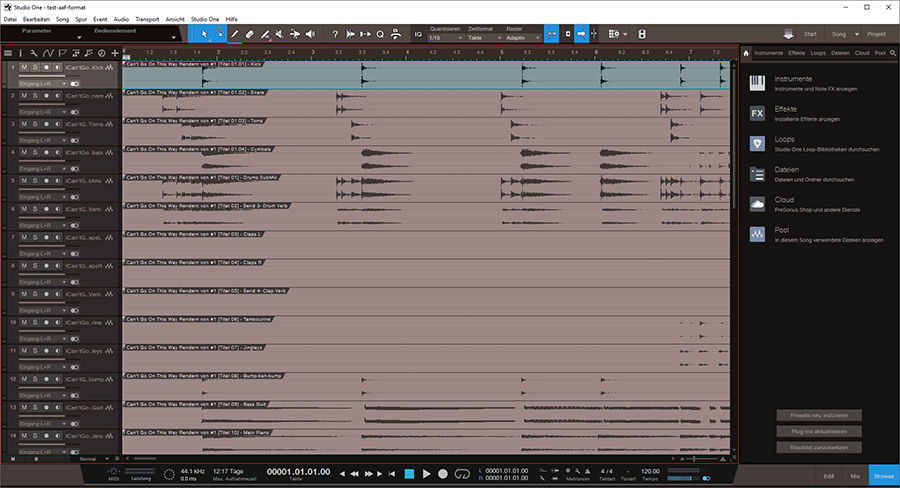Open the Mix view button
The height and width of the screenshot is (488, 900).
(x=855, y=476)
